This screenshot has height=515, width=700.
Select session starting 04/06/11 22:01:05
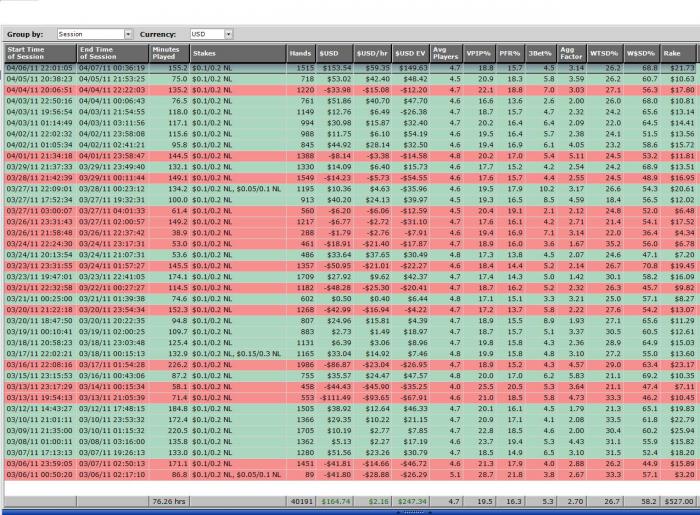tap(350, 68)
